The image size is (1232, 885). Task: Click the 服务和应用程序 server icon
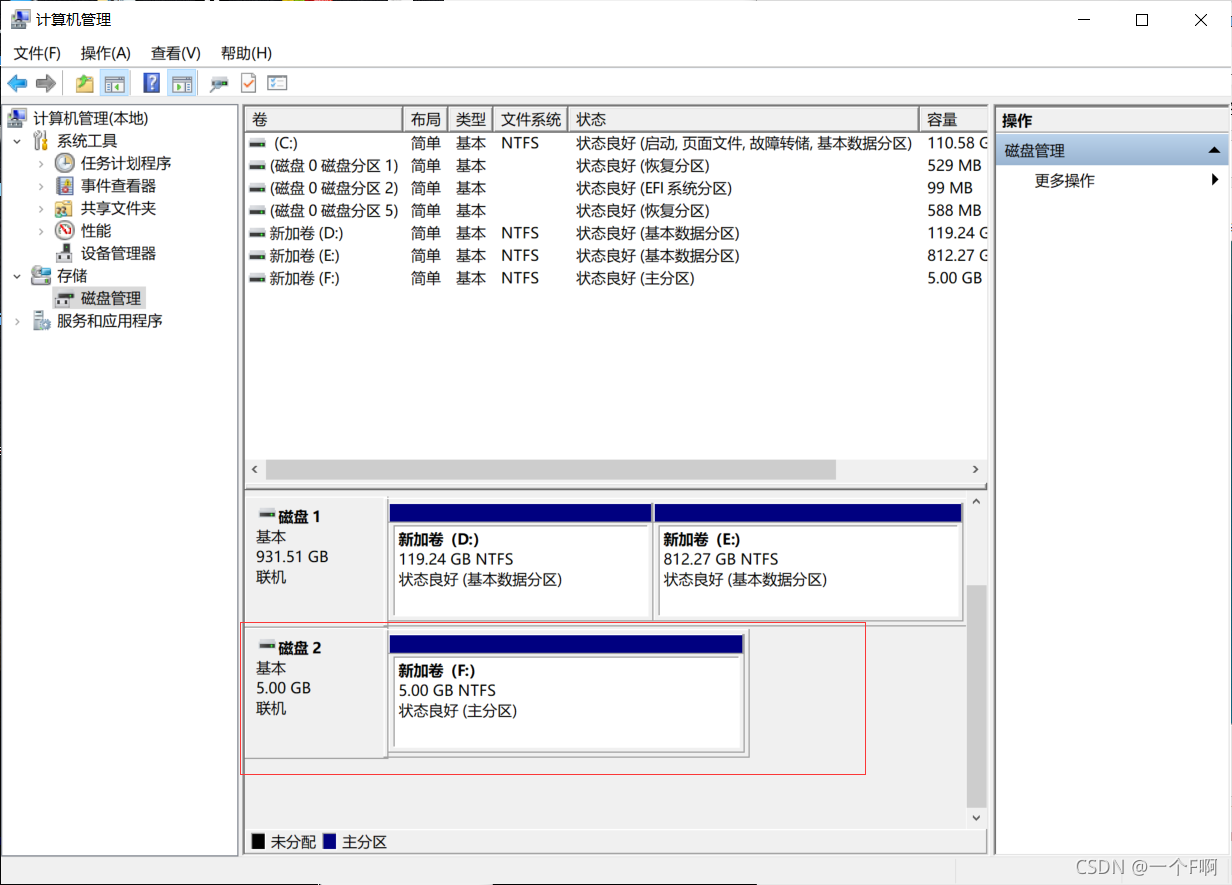point(41,321)
